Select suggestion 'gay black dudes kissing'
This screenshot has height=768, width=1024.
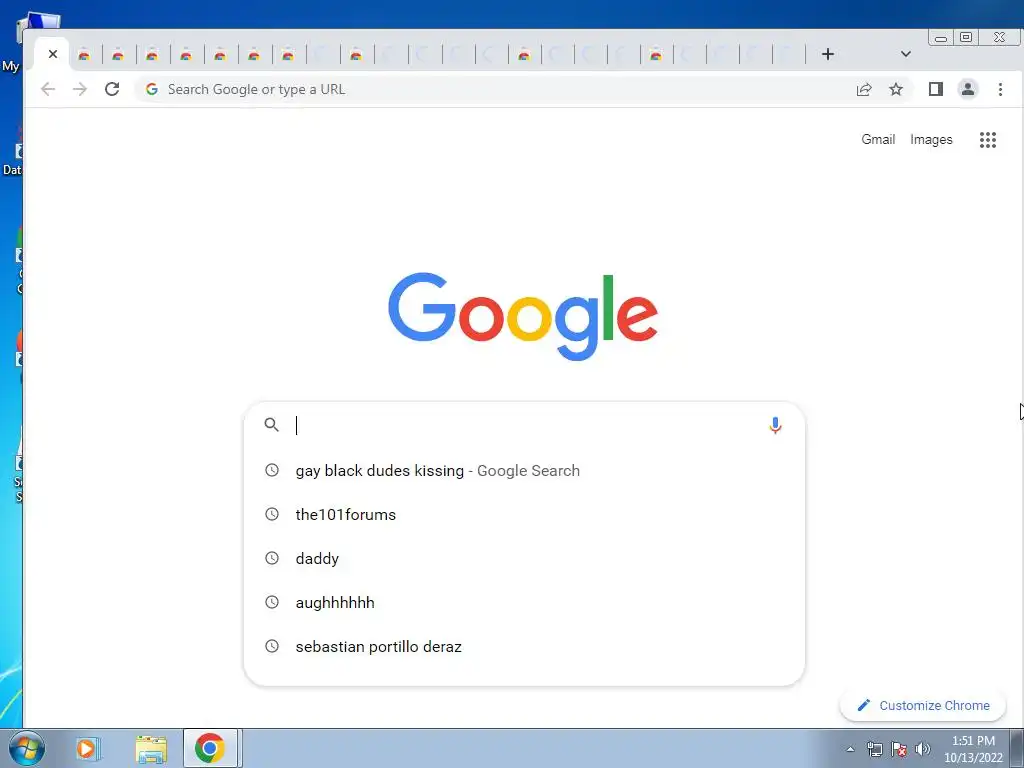pyautogui.click(x=524, y=471)
